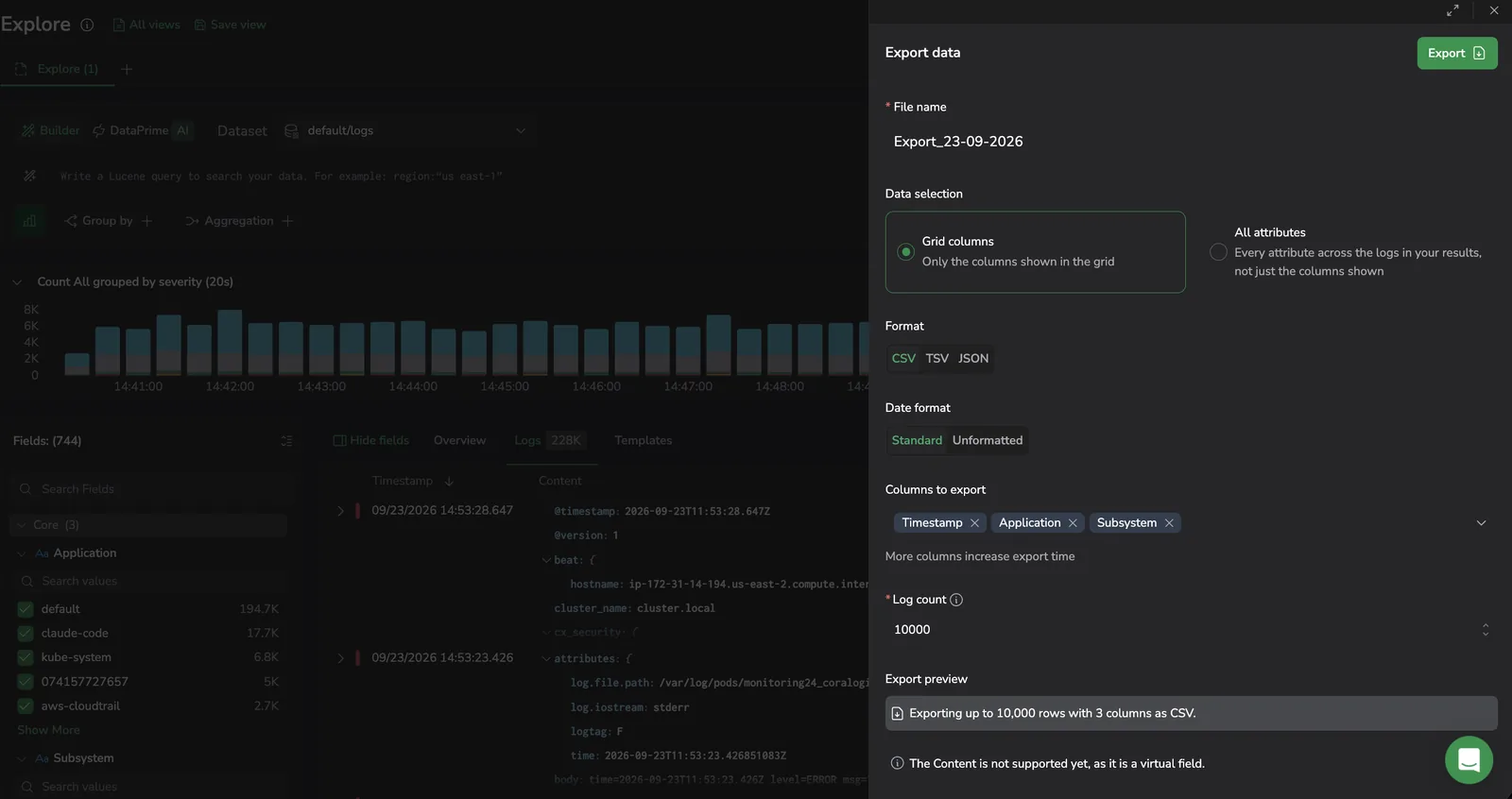
Task: Click the File name input field
Action: click(1191, 142)
